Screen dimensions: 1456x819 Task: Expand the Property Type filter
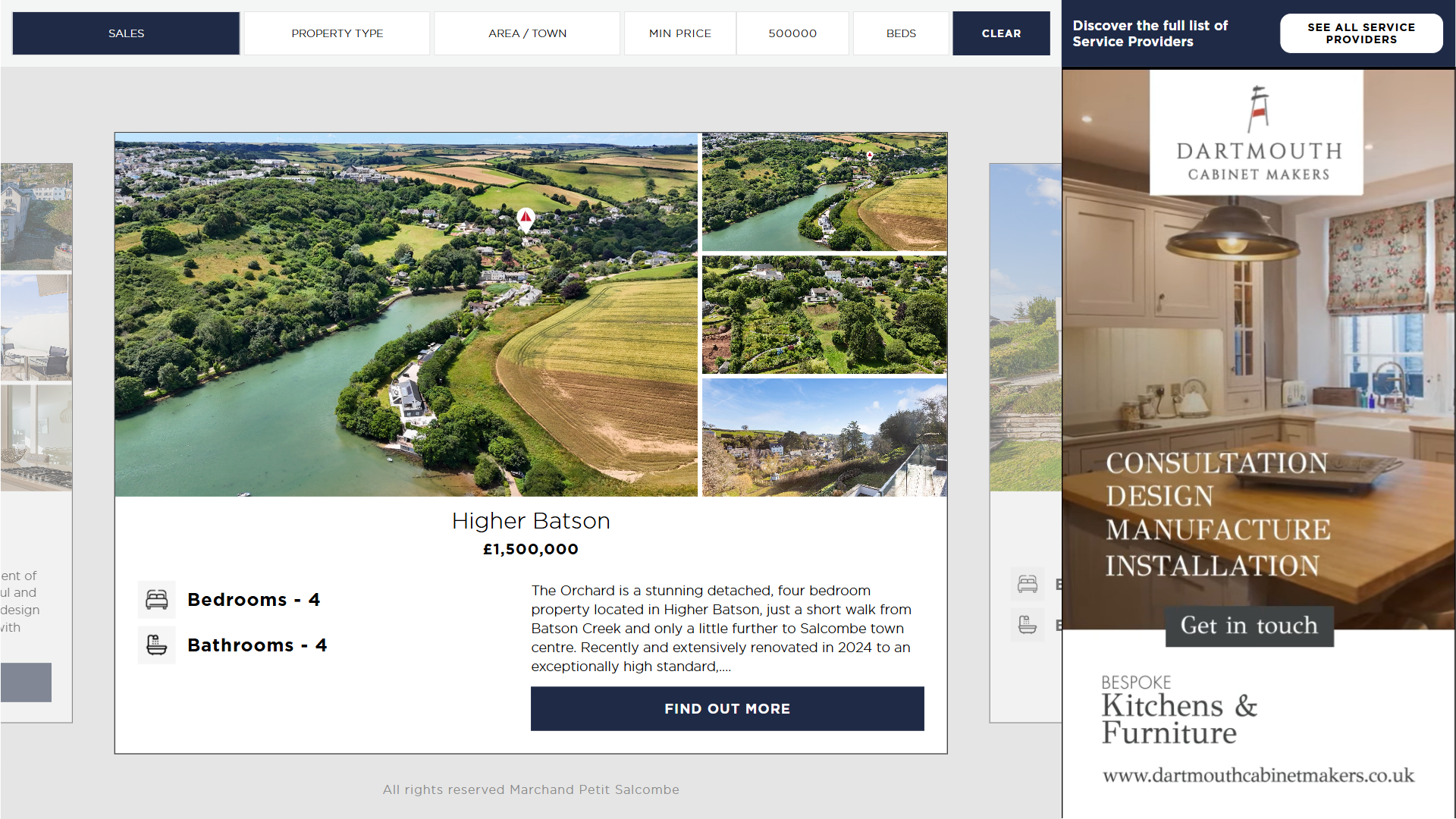(337, 33)
